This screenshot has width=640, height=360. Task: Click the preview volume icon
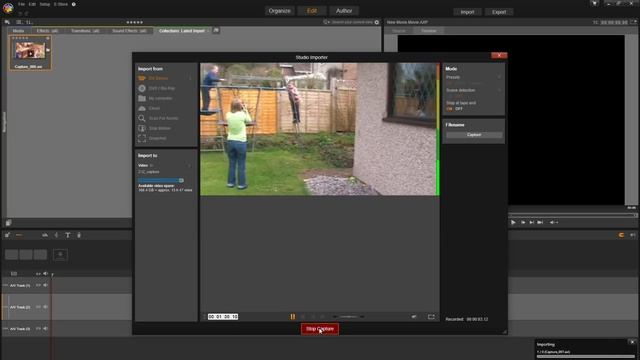552,222
